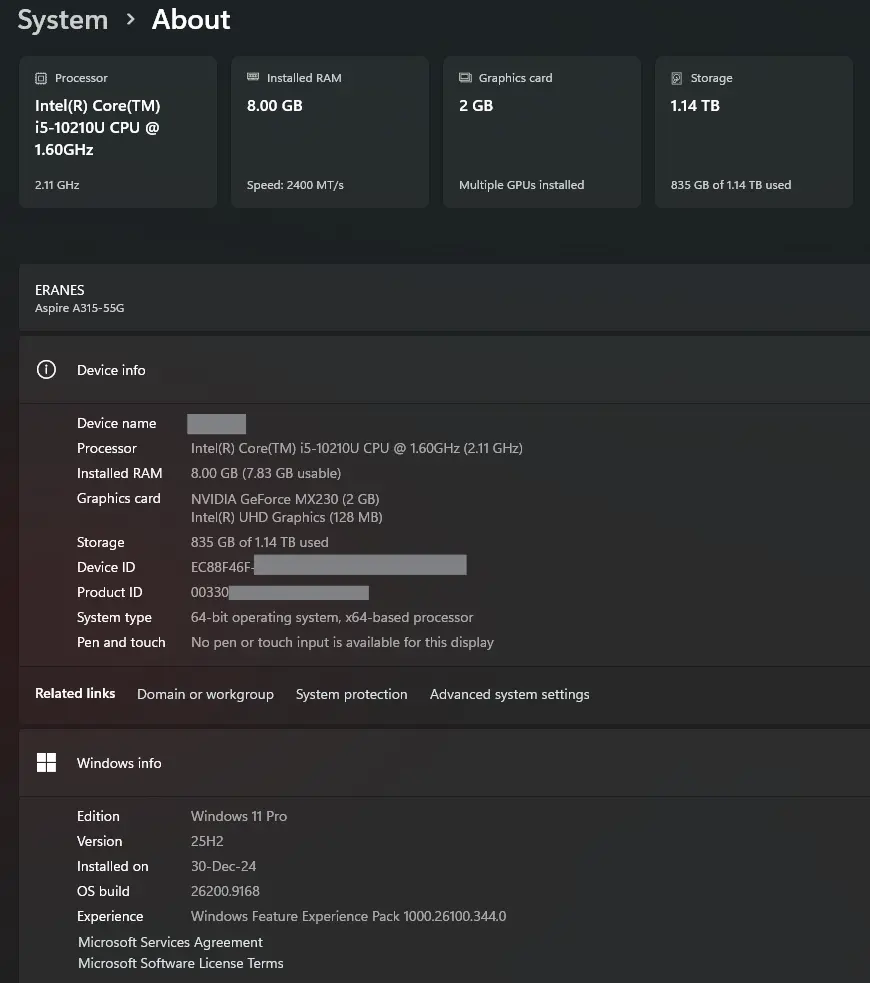
Task: Open Microsoft Software License Terms link
Action: pos(181,964)
